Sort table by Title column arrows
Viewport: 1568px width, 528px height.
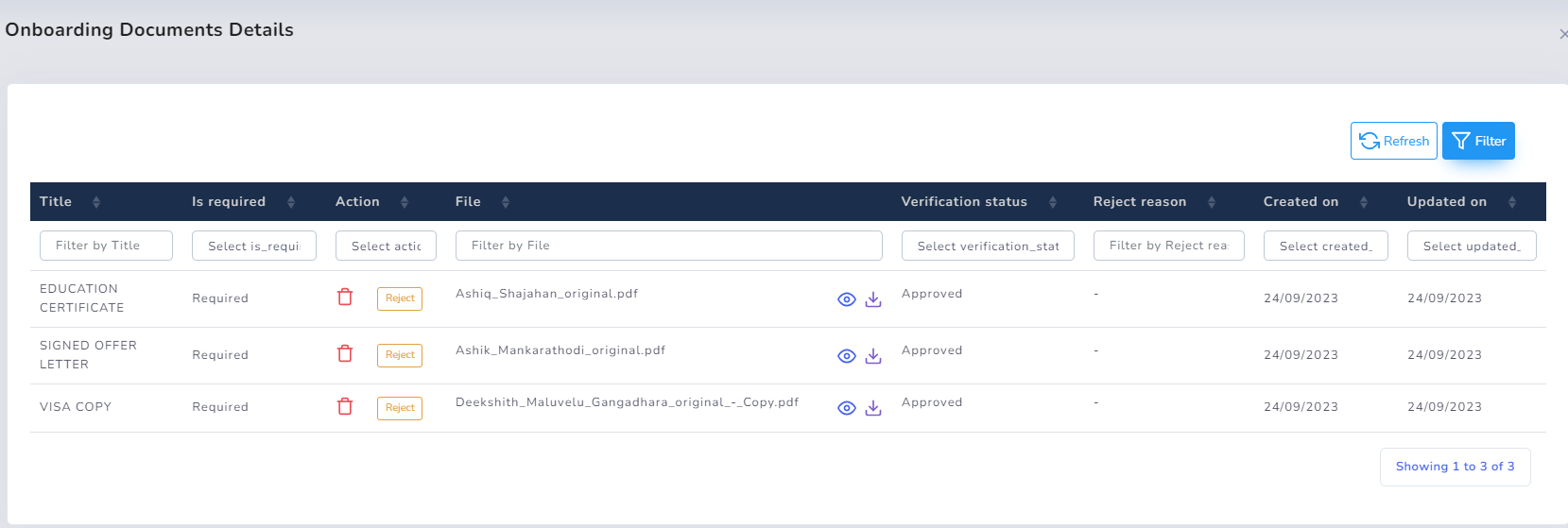(x=96, y=202)
